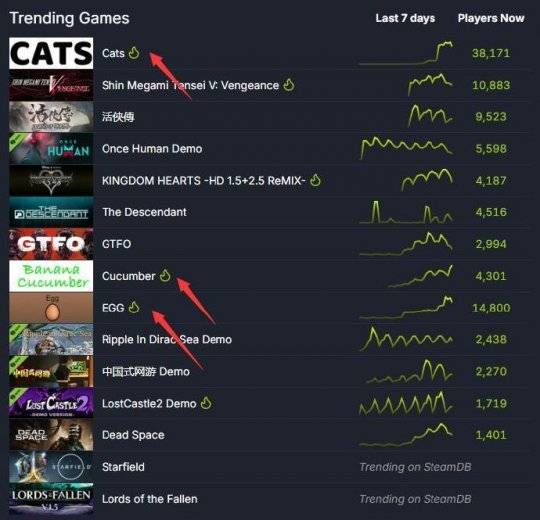Click the flame icon next to Shin Megami Tensei V
The image size is (540, 520).
coord(289,85)
